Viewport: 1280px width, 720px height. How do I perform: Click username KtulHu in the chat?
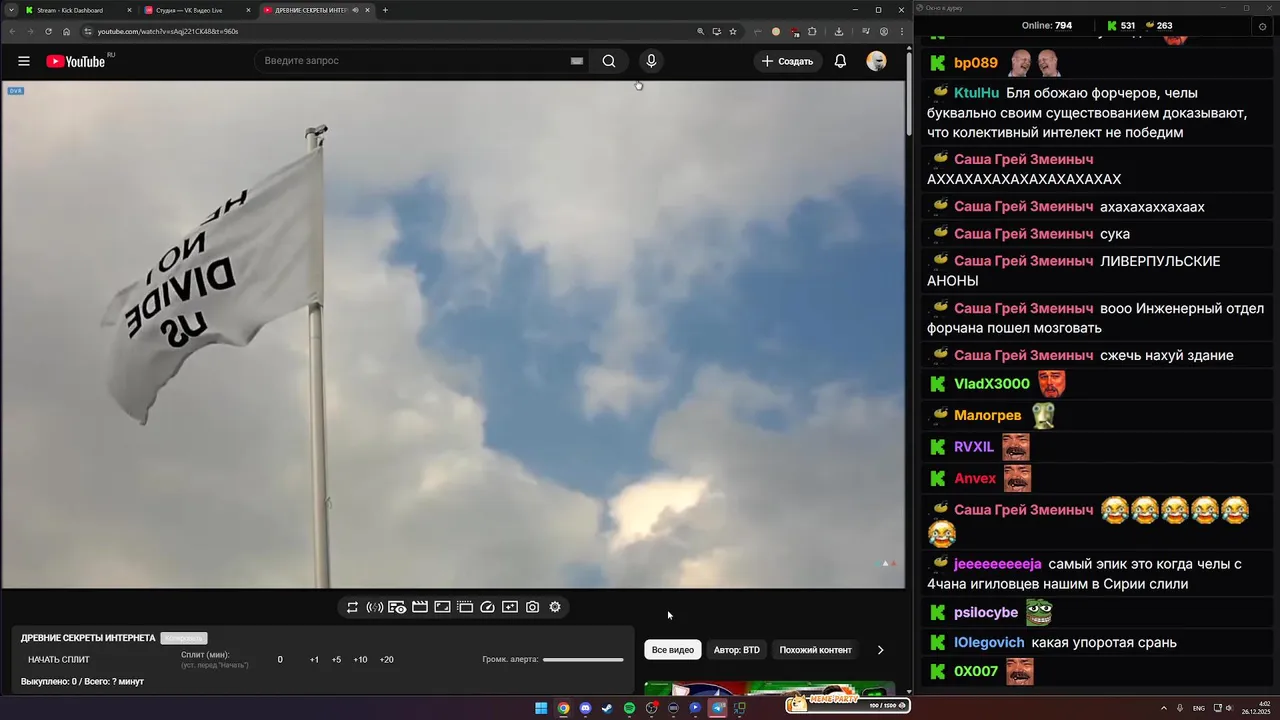[977, 93]
